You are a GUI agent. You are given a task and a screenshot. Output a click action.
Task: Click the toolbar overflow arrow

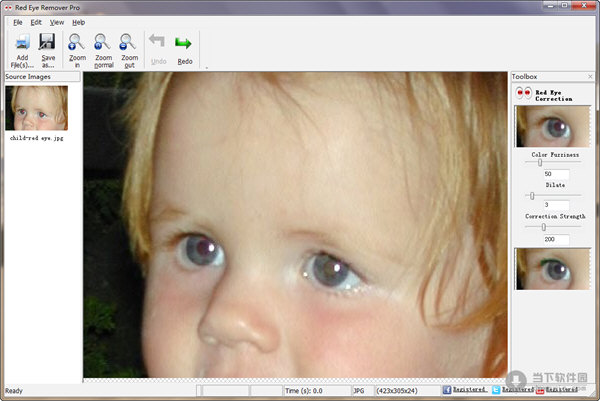coord(207,68)
